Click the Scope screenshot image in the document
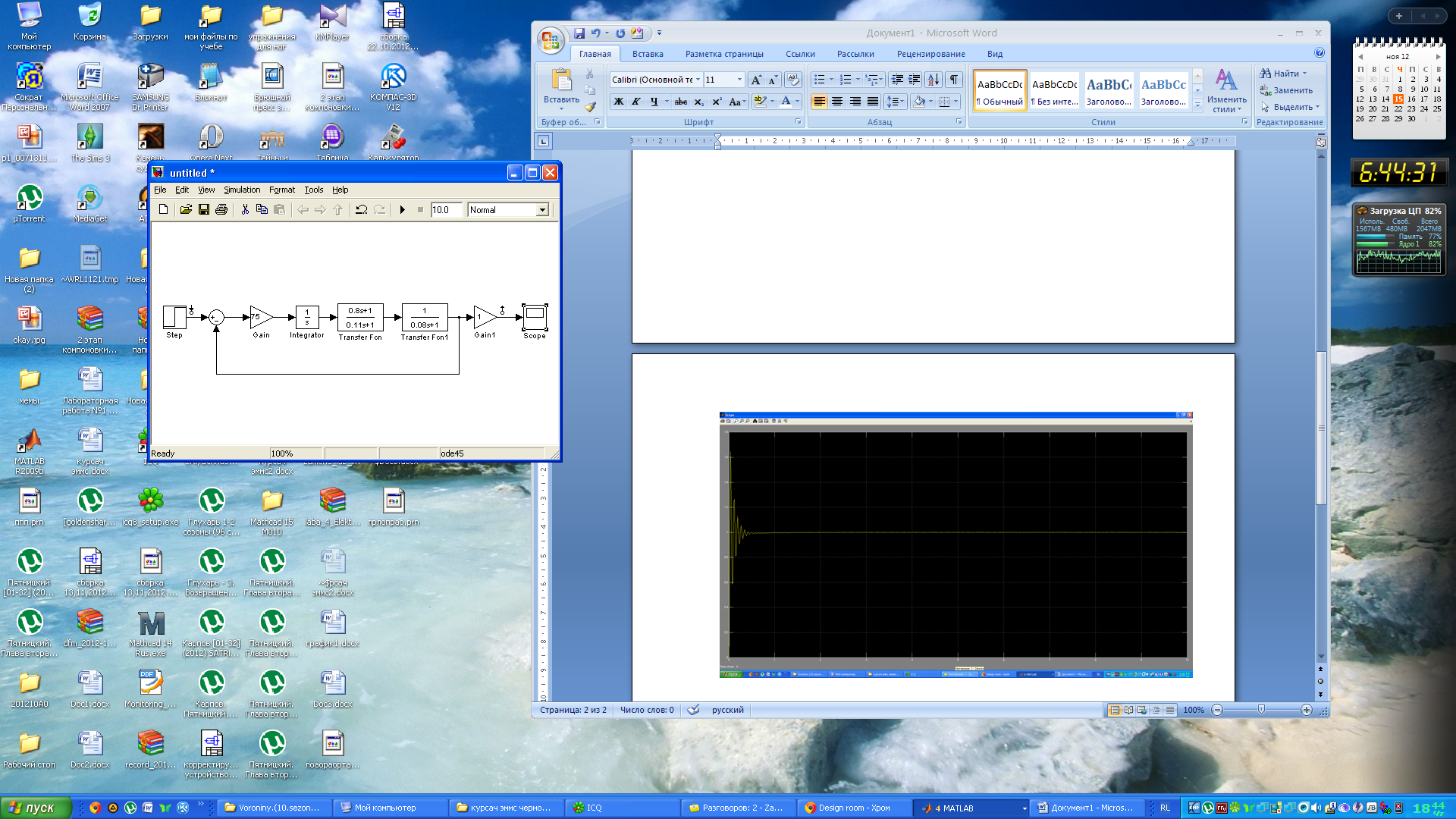 pos(955,544)
